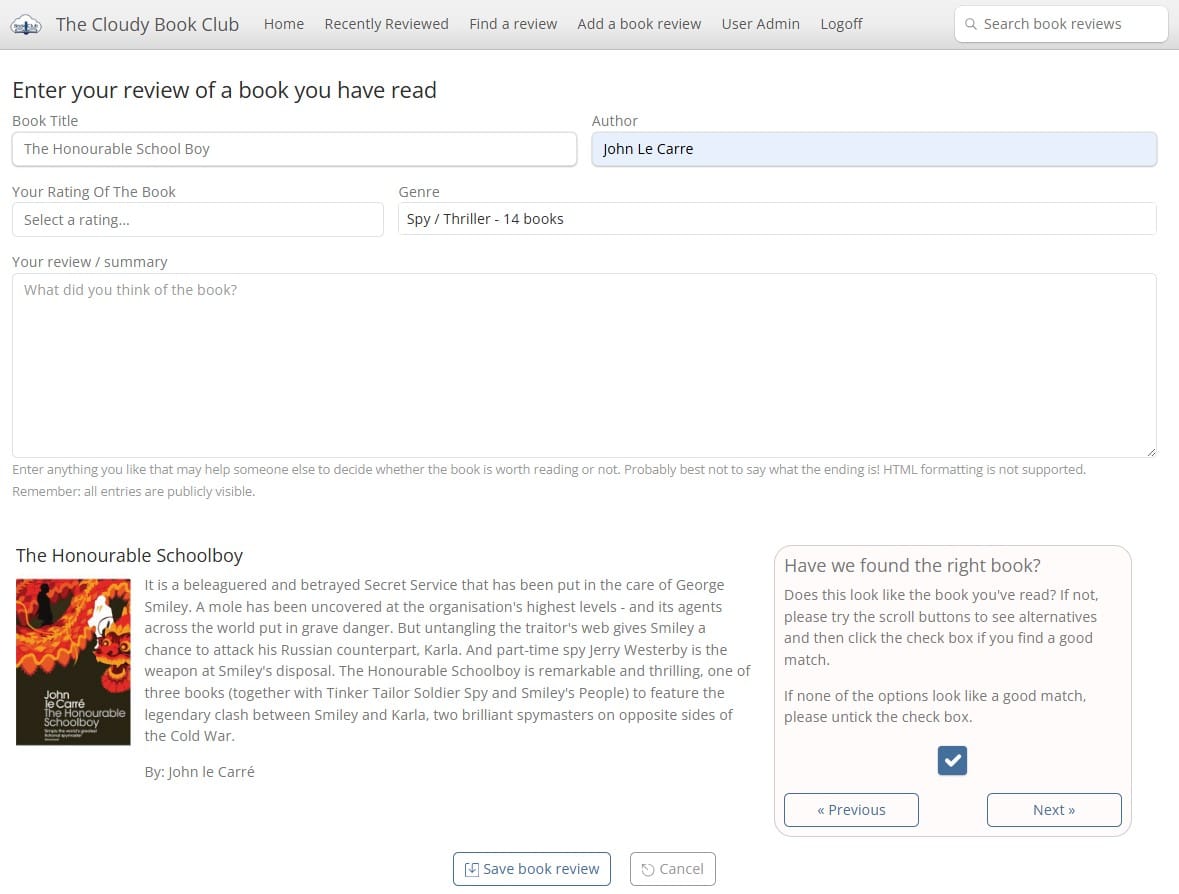Click the Save book review button
The width and height of the screenshot is (1179, 894).
pos(532,869)
